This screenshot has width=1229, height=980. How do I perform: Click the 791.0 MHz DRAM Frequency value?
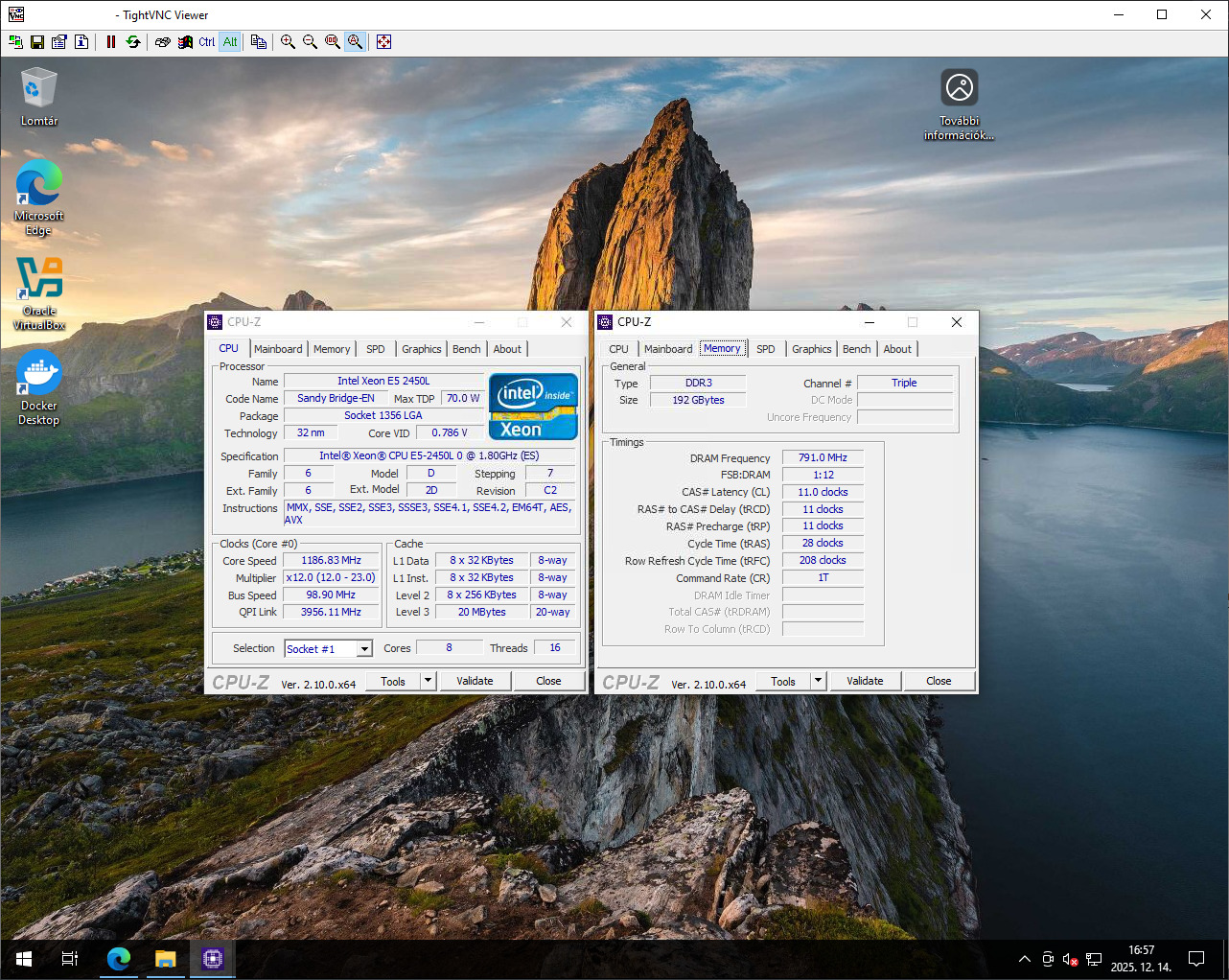pos(823,458)
